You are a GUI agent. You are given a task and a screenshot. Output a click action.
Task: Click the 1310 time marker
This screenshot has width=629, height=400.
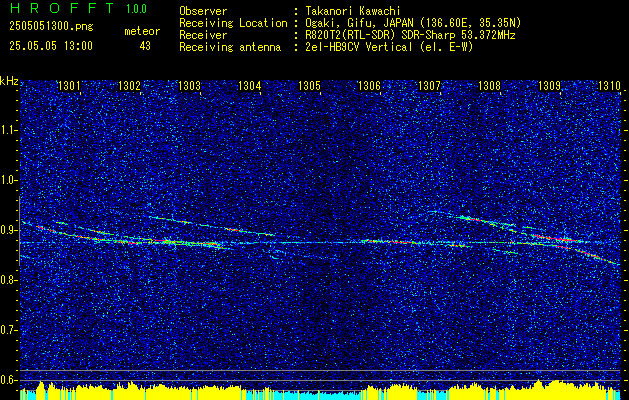[609, 85]
